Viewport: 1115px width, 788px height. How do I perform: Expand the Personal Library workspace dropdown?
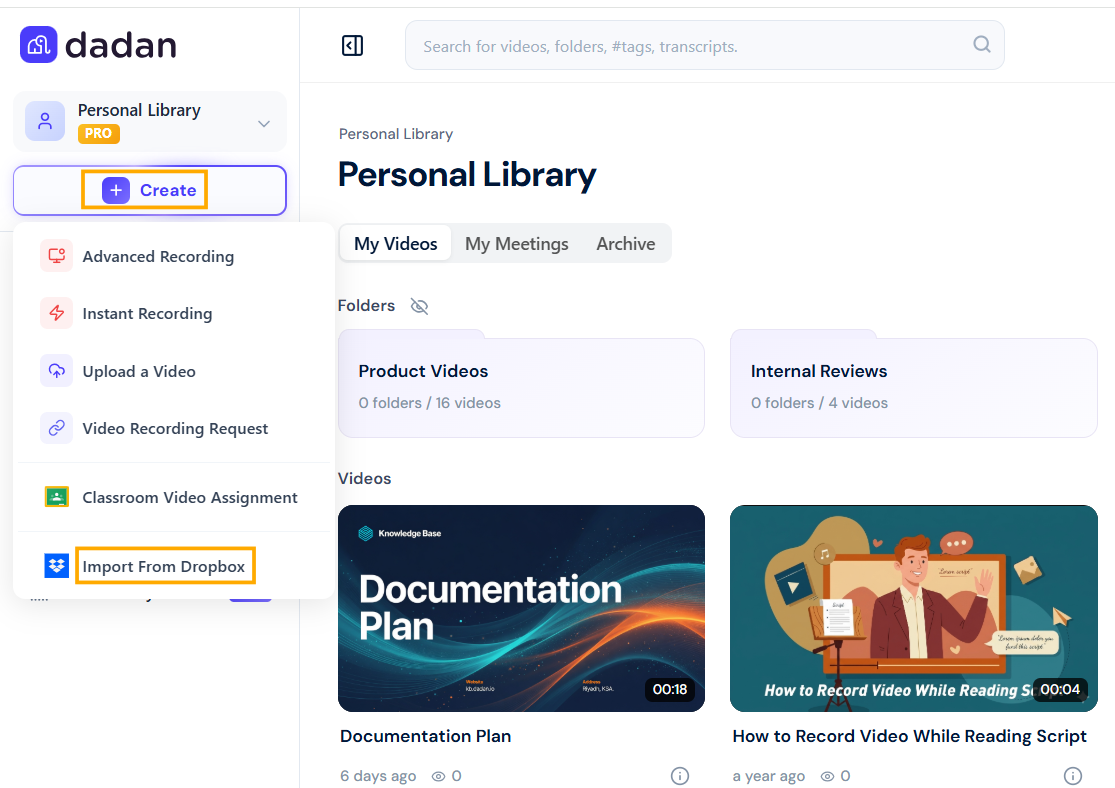click(264, 123)
